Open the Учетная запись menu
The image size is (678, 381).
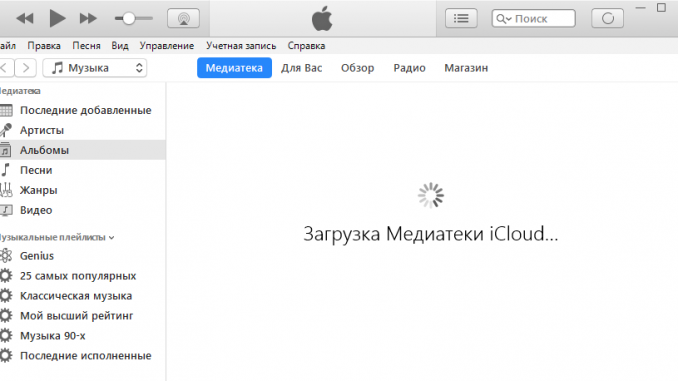[x=241, y=46]
